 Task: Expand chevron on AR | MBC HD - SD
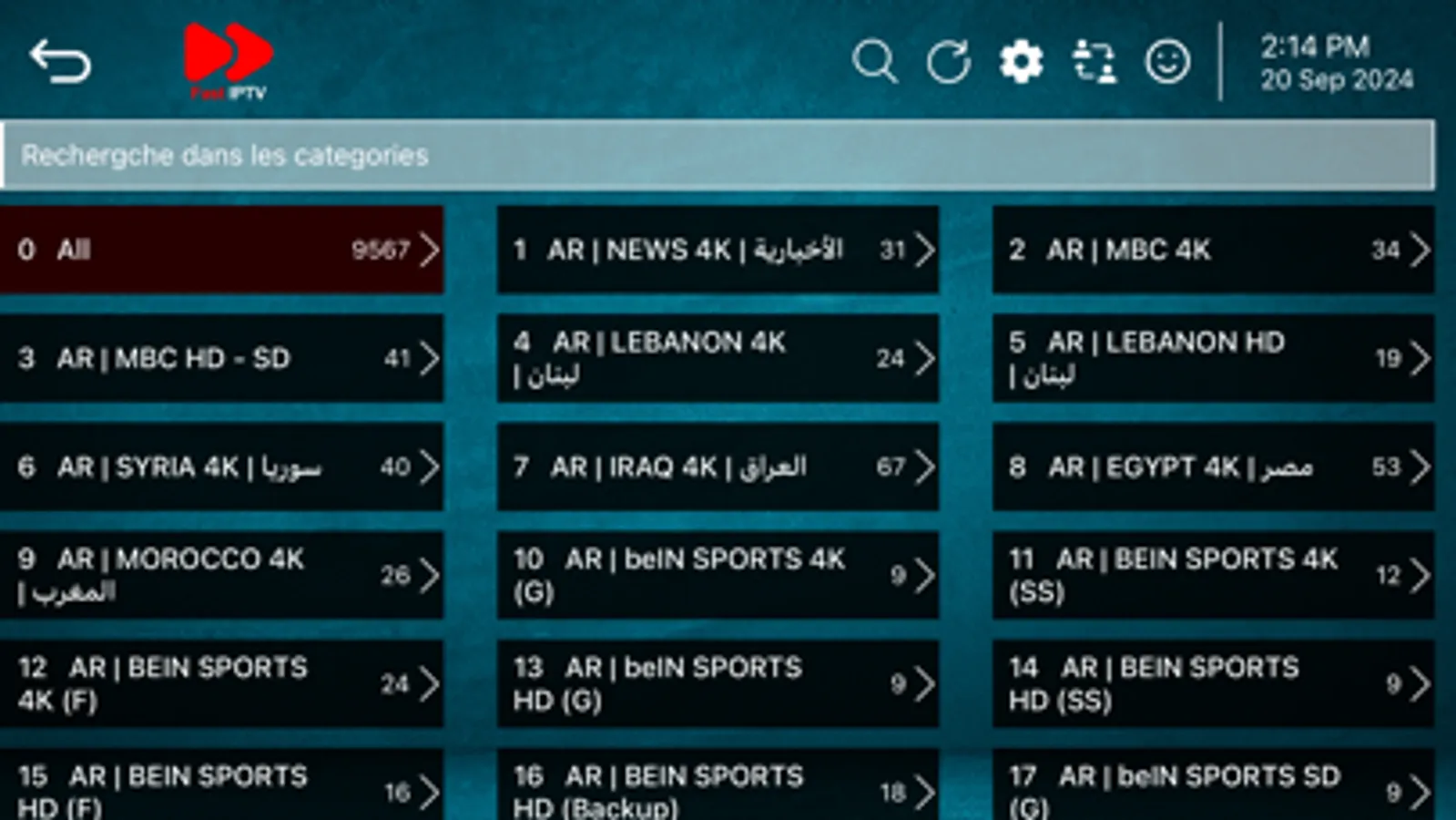[430, 358]
